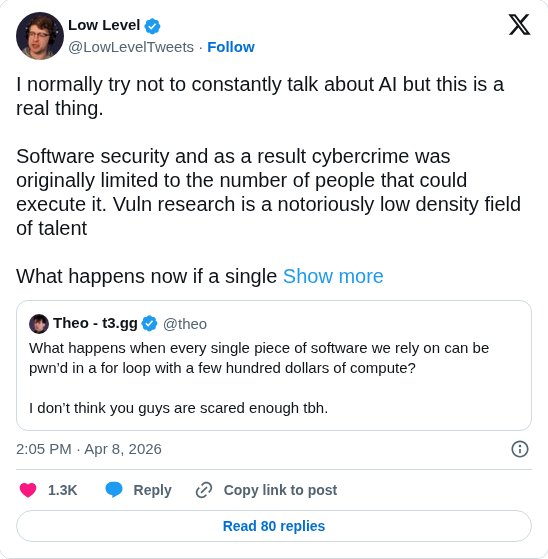Click Low Level's verified badge
548x559 pixels.
(152, 26)
